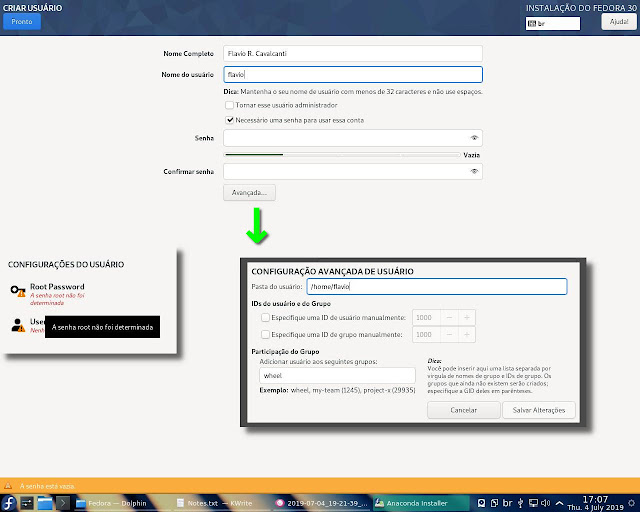The width and height of the screenshot is (640, 512).
Task: Click the panel settings icon at taskbar end
Action: (x=632, y=503)
